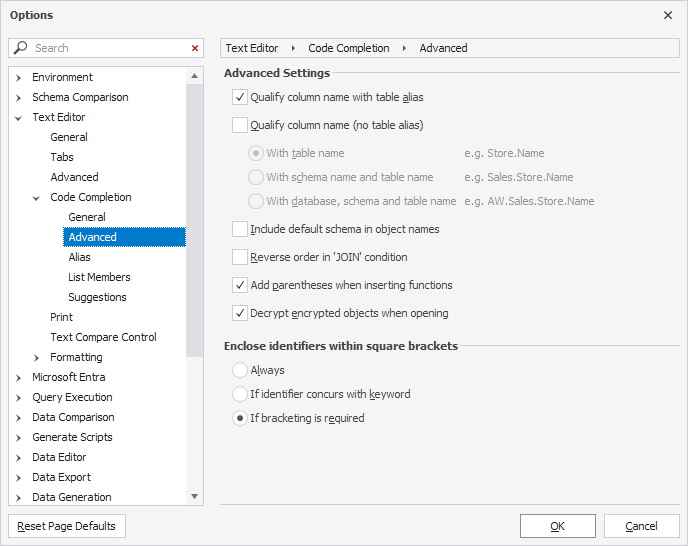Image resolution: width=688 pixels, height=546 pixels.
Task: Open the List Members page
Action: [99, 277]
